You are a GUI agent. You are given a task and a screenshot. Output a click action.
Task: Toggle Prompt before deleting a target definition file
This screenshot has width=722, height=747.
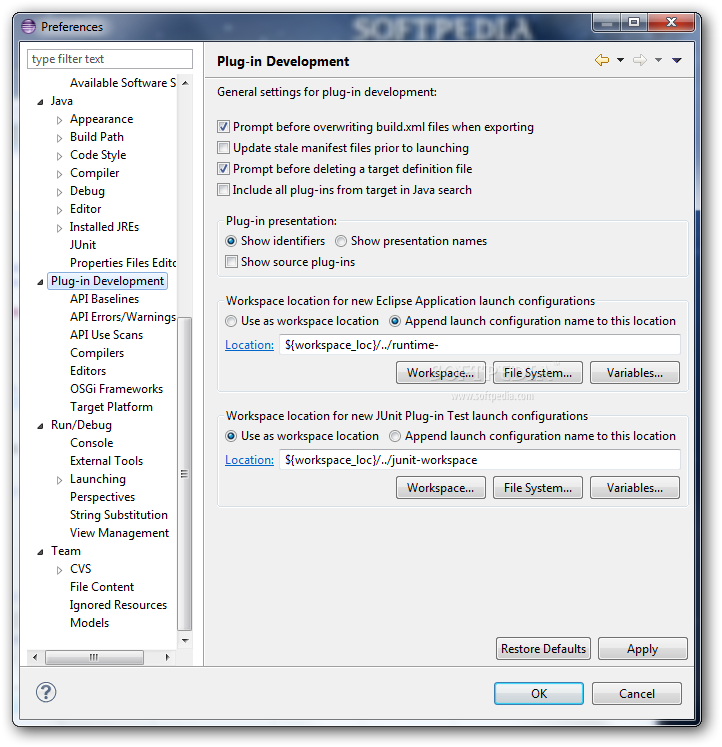[223, 169]
